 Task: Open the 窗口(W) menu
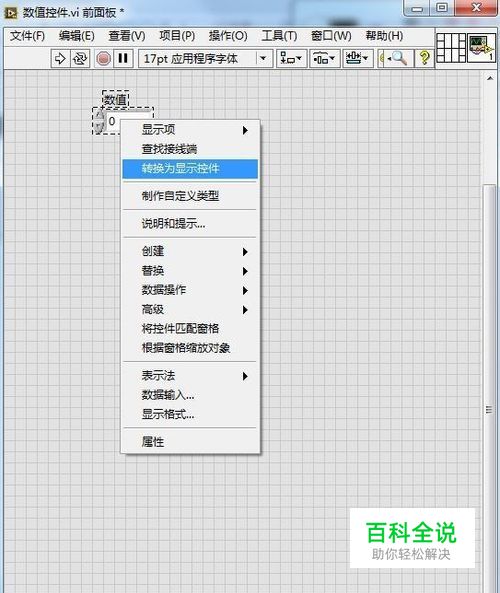331,36
